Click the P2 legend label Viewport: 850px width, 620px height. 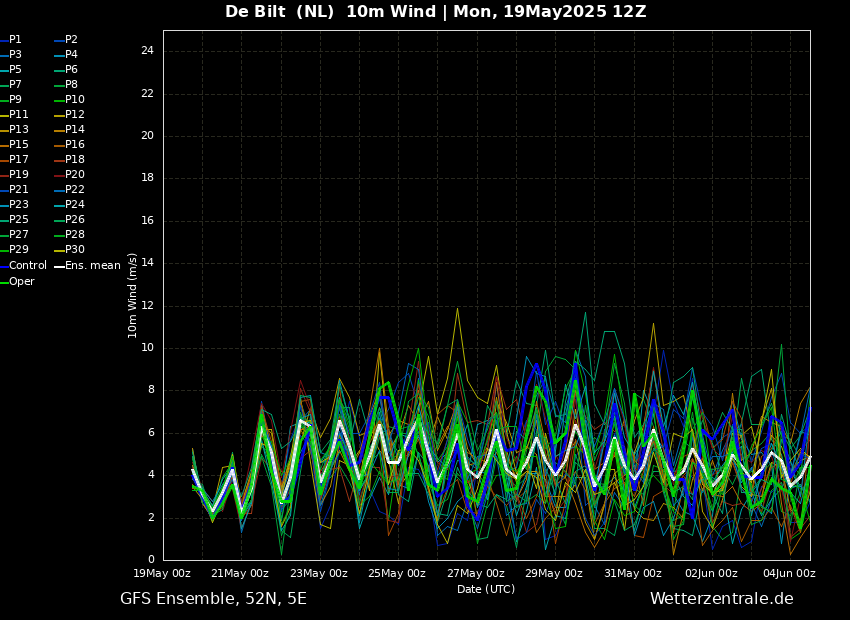tap(72, 40)
